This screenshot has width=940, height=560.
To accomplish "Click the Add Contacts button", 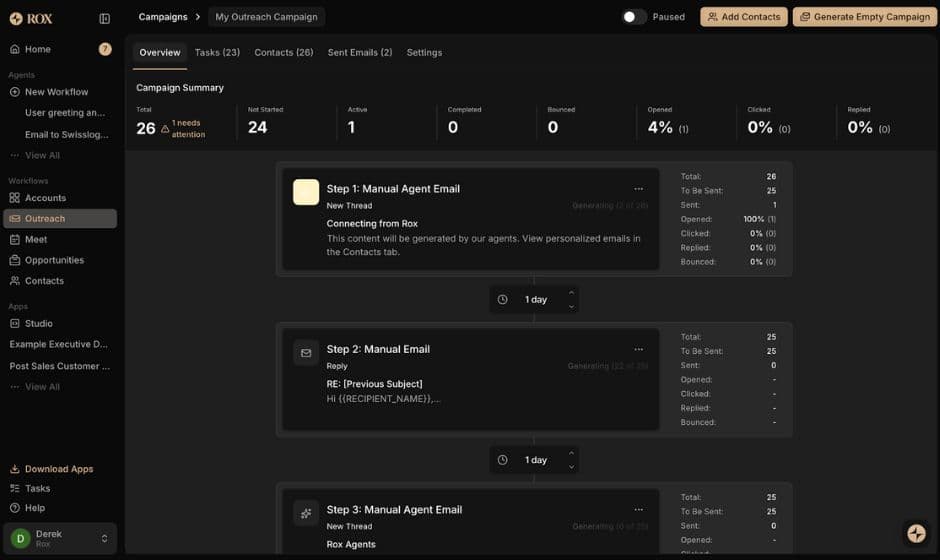I will pyautogui.click(x=743, y=17).
